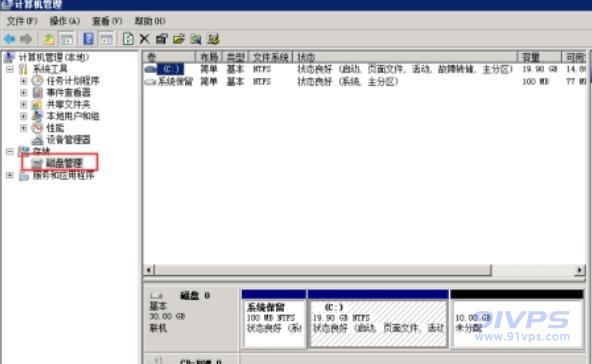Open the 文件(F) menu

tap(22, 21)
